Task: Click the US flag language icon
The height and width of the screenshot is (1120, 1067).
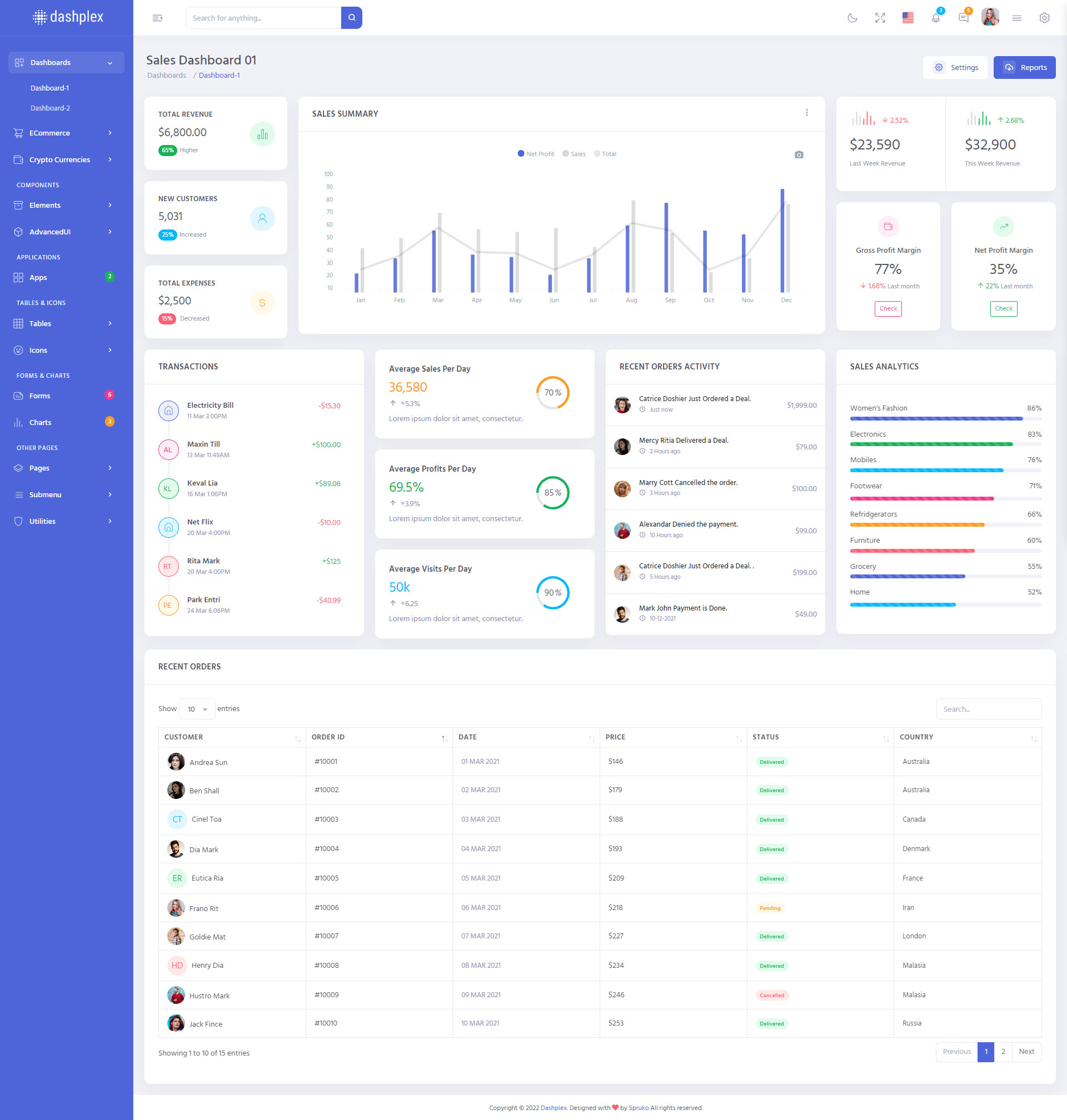Action: (x=908, y=18)
